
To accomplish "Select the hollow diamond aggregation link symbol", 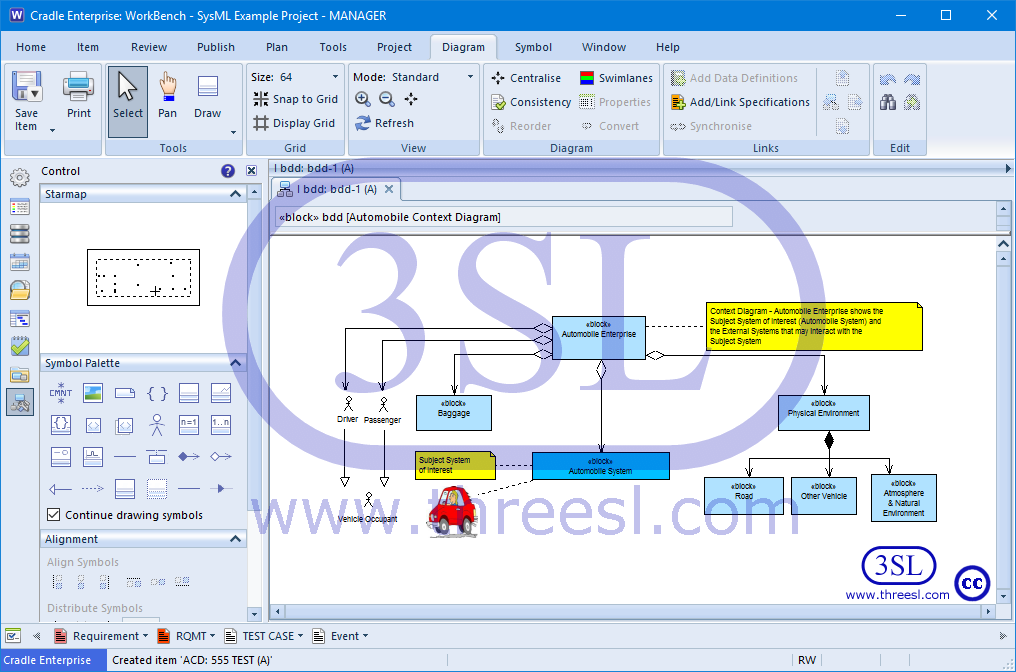I will [221, 457].
